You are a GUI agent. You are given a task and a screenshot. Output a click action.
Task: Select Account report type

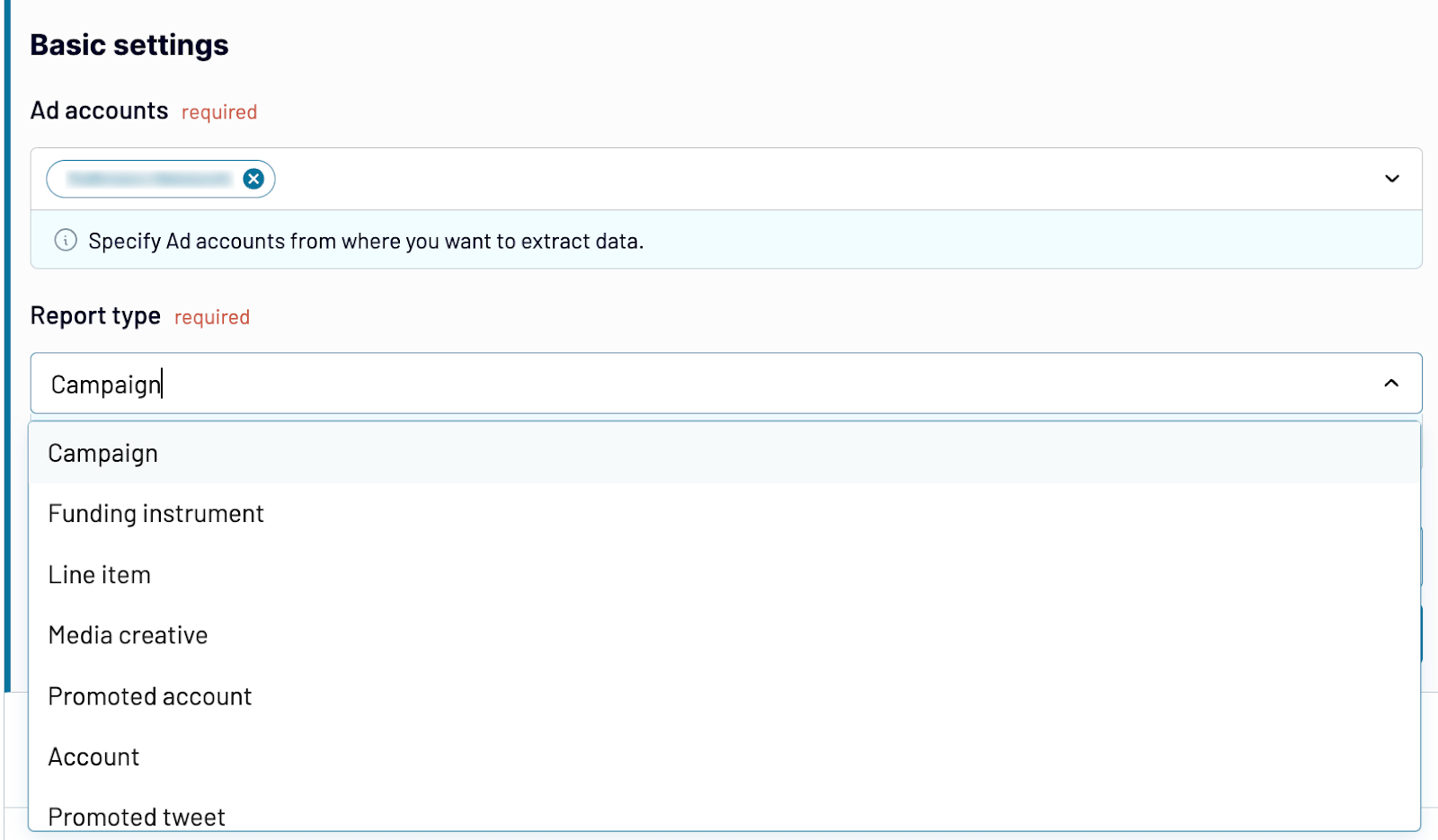coord(724,757)
